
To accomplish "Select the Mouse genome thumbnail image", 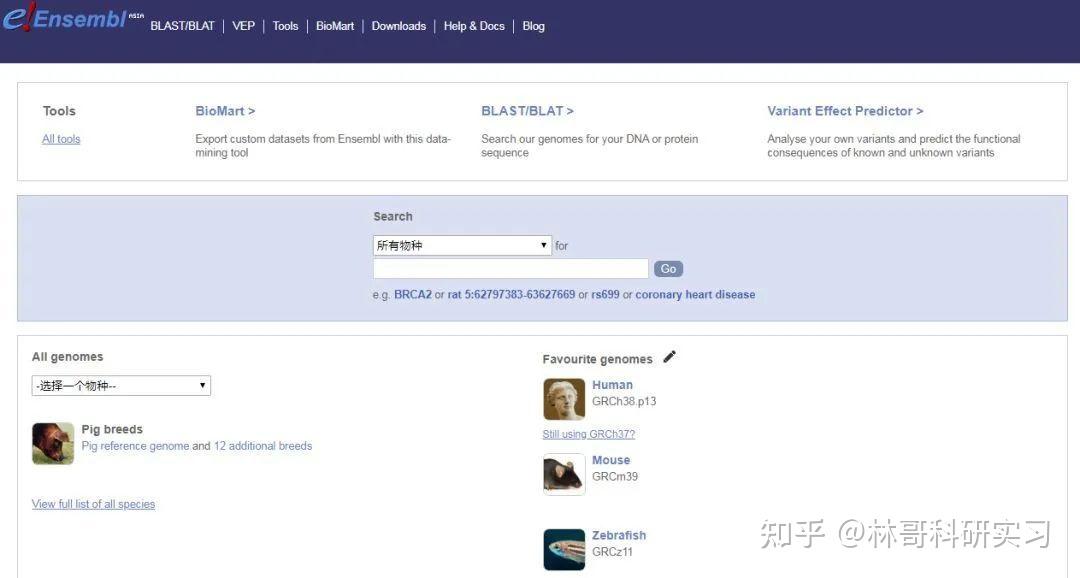I will click(x=563, y=474).
